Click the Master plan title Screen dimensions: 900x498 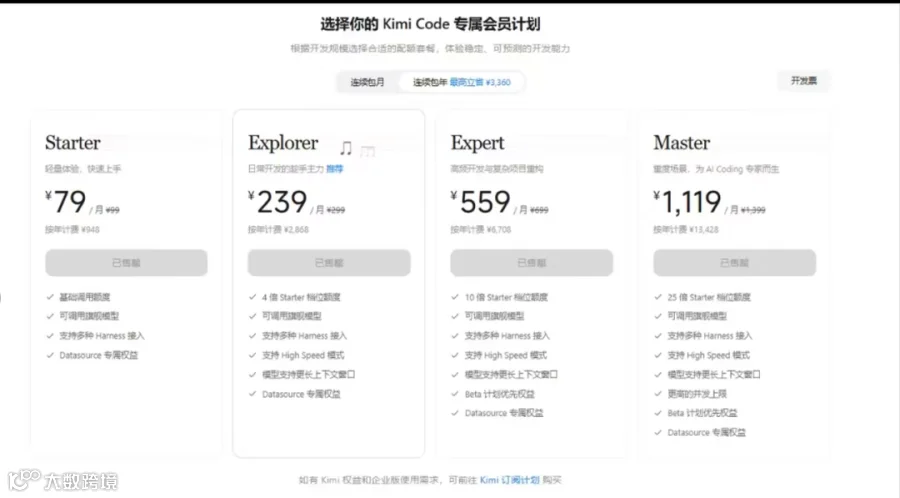tap(681, 143)
